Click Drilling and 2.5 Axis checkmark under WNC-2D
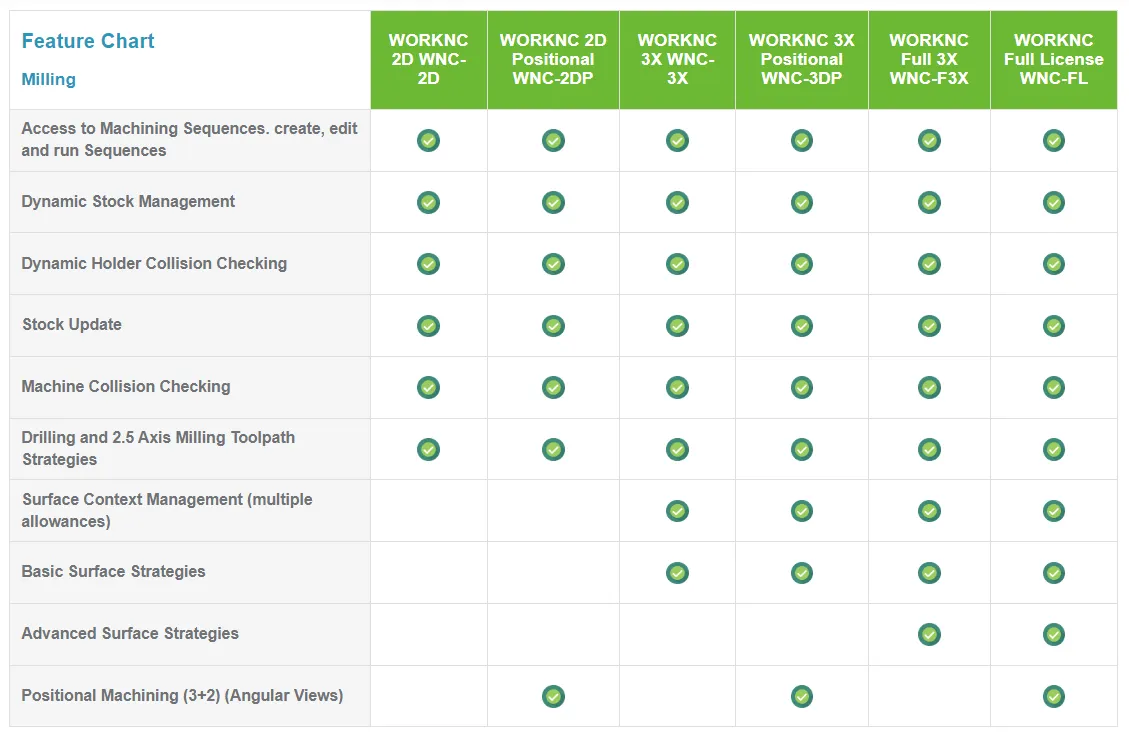1129x740 pixels. coord(428,449)
